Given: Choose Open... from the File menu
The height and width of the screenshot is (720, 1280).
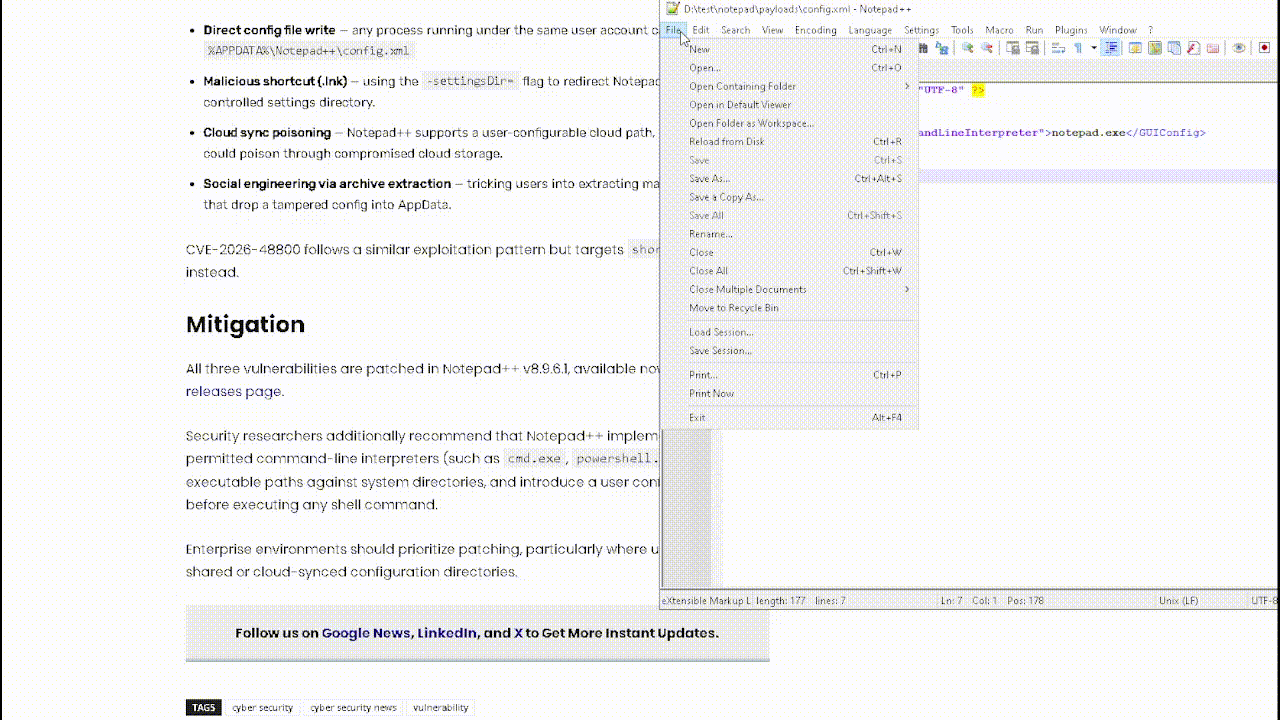Looking at the screenshot, I should 789,68.
